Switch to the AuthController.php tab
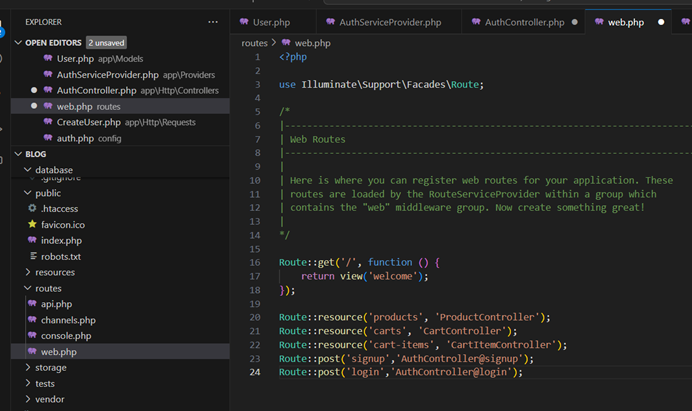The image size is (692, 411). pyautogui.click(x=523, y=22)
